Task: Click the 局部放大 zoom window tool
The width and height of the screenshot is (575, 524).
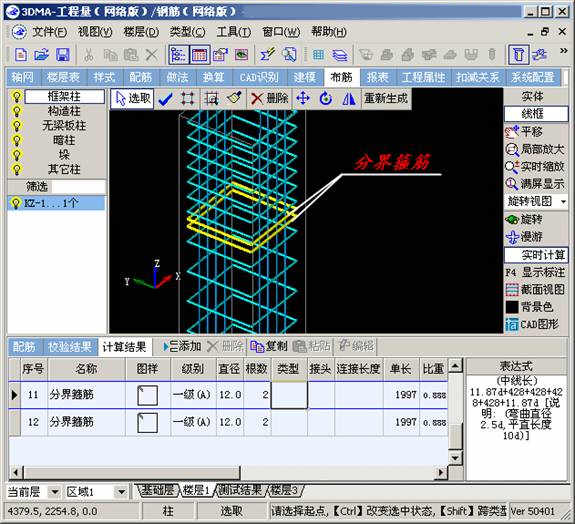Action: 535,149
